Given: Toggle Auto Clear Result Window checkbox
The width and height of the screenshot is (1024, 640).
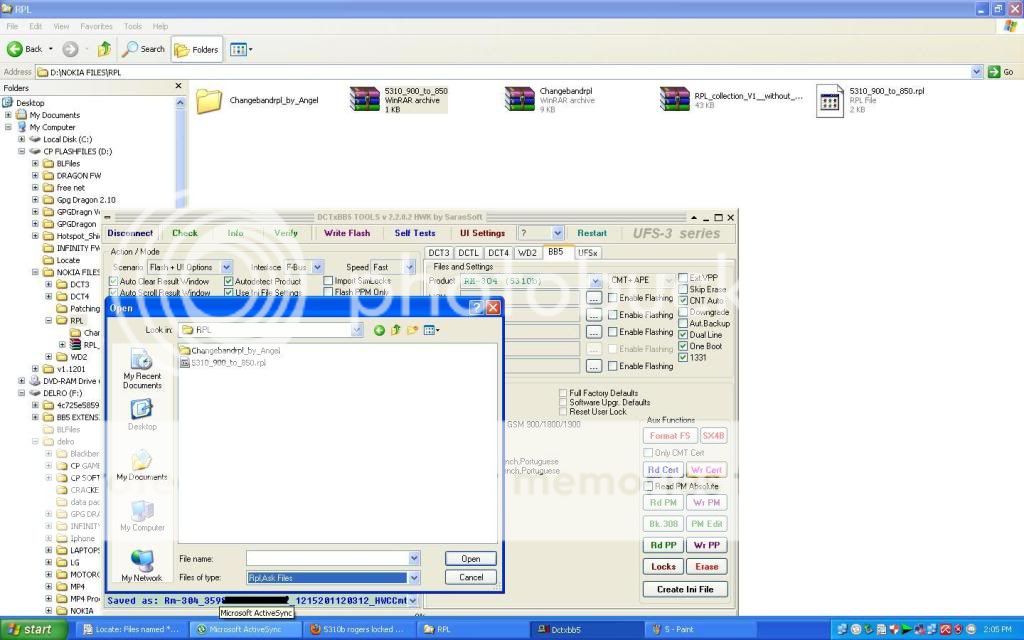Looking at the screenshot, I should pyautogui.click(x=114, y=281).
